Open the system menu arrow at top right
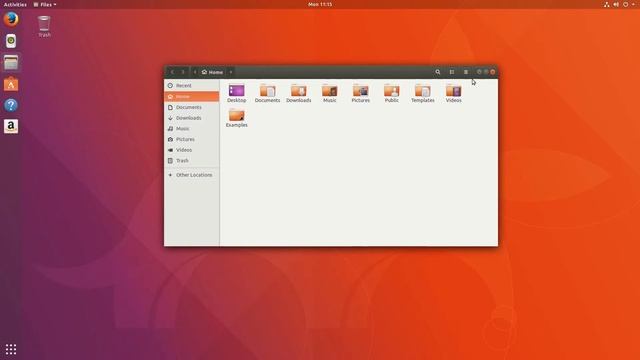 coord(633,4)
